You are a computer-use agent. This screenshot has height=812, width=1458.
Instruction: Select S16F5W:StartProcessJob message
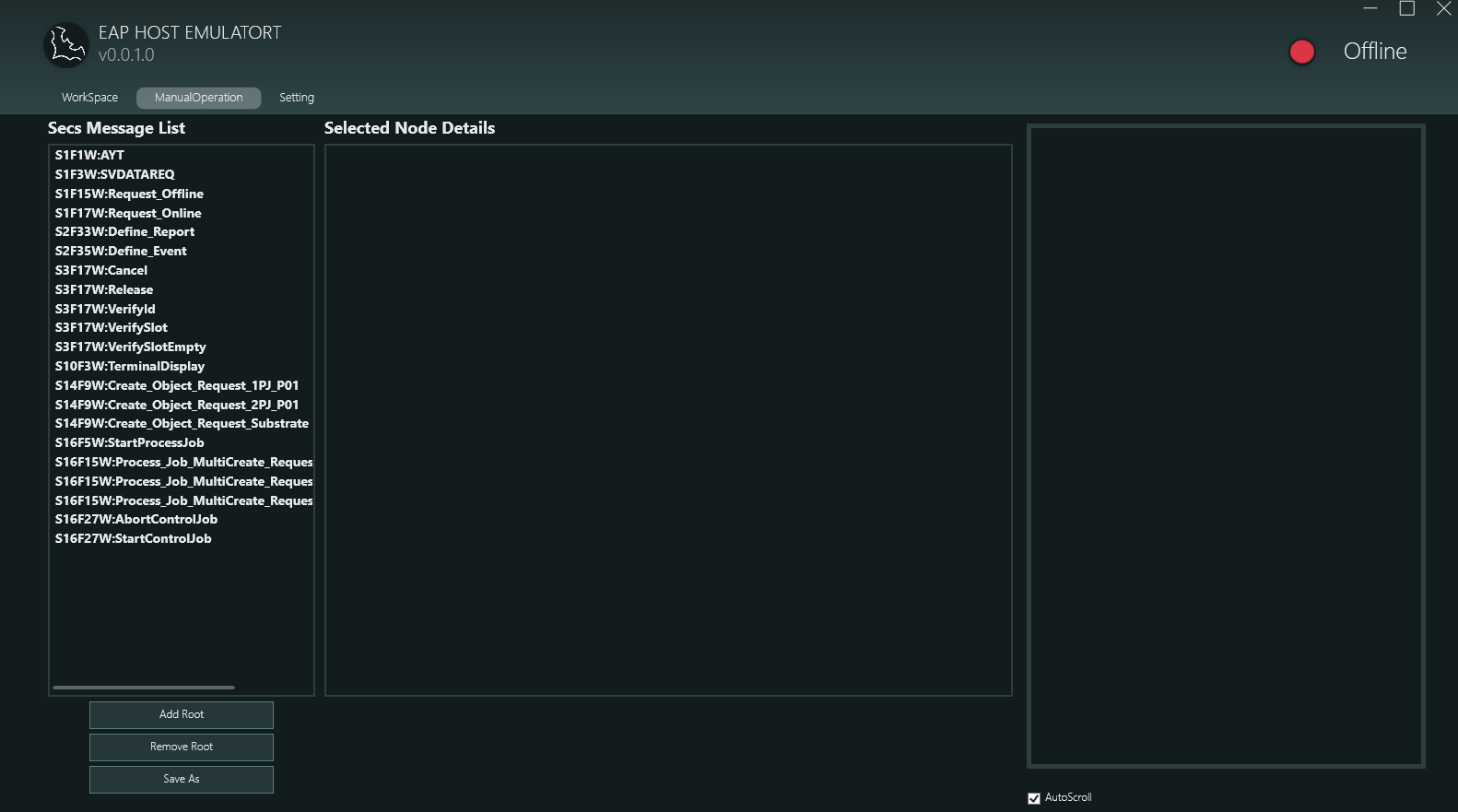(129, 442)
